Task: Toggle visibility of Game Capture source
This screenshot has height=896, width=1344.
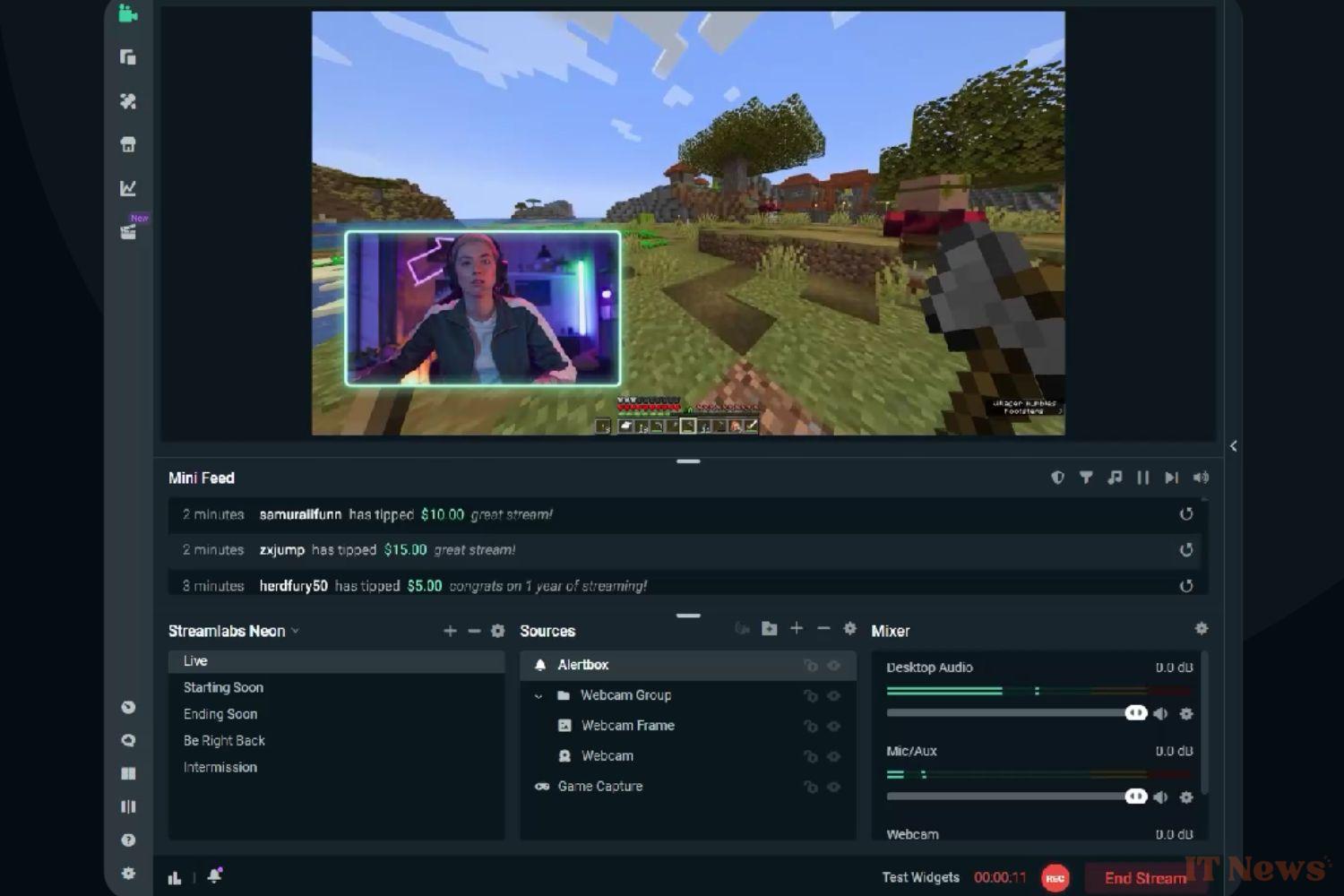Action: [x=834, y=787]
